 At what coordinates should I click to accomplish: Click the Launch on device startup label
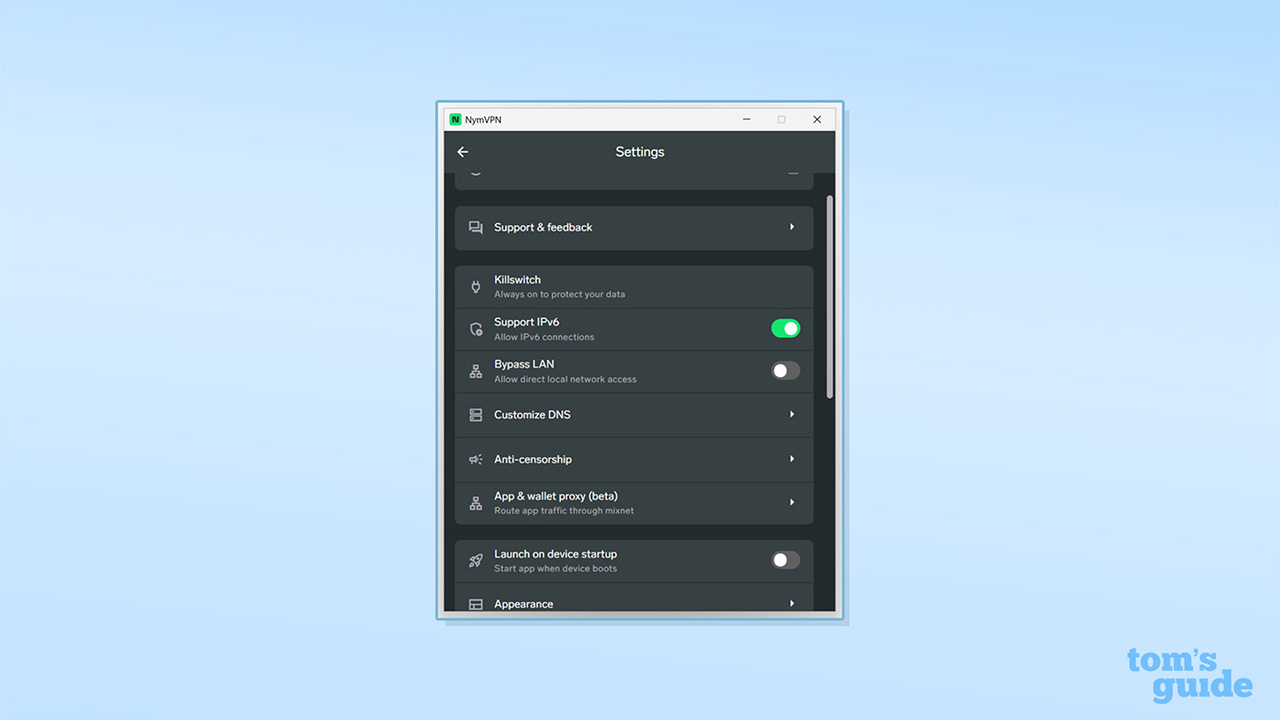tap(555, 554)
